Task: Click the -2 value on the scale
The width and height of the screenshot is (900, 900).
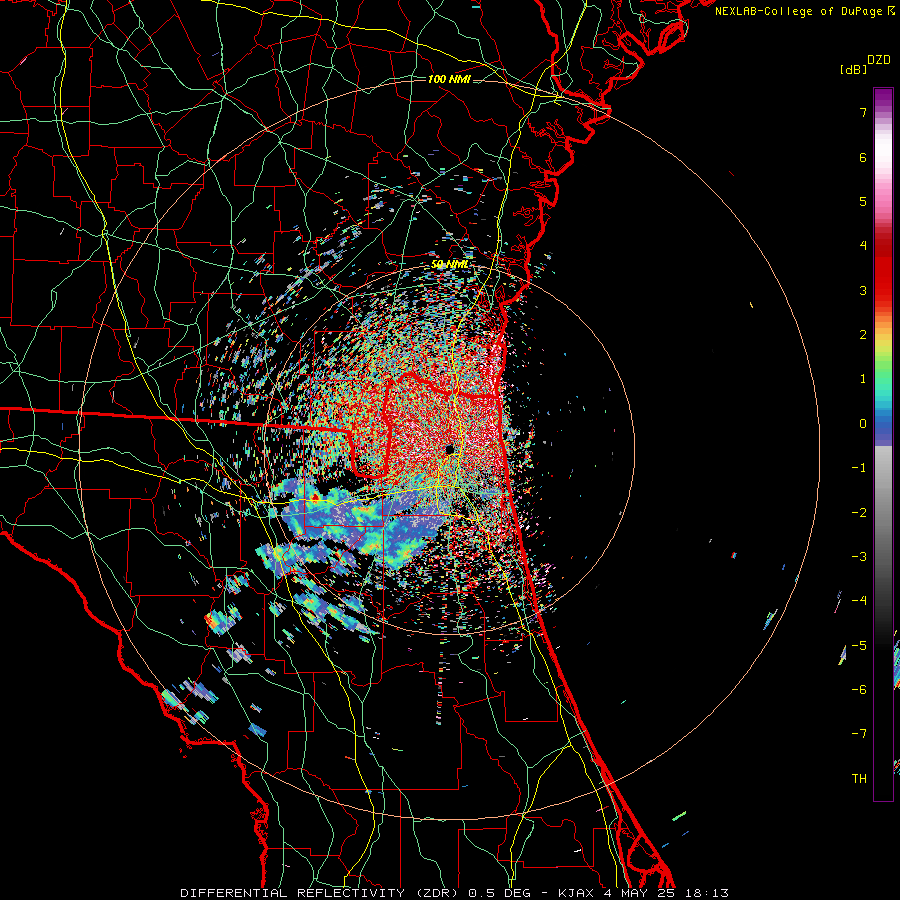Action: [859, 511]
